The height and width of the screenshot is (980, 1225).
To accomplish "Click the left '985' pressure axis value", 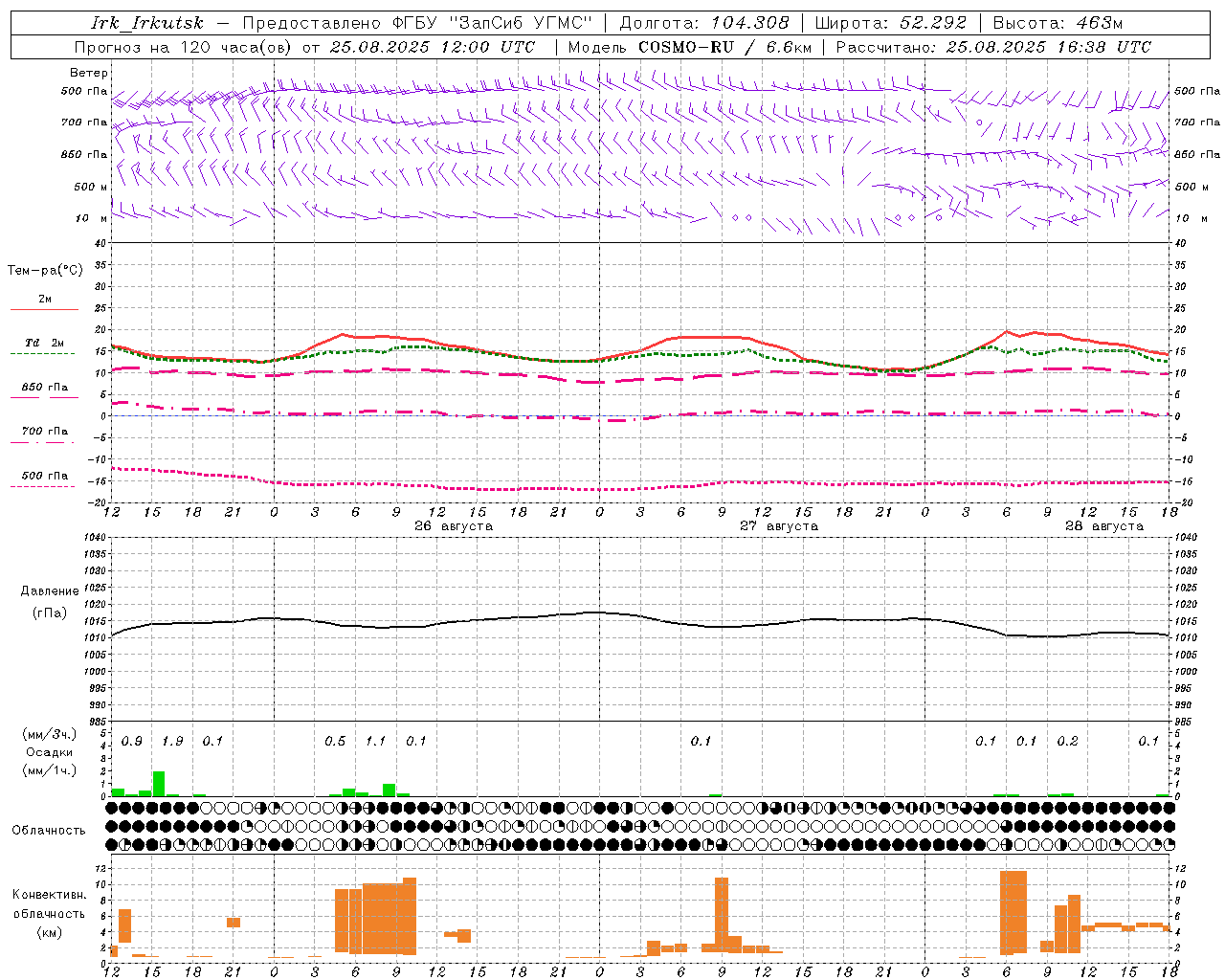I will click(x=96, y=723).
